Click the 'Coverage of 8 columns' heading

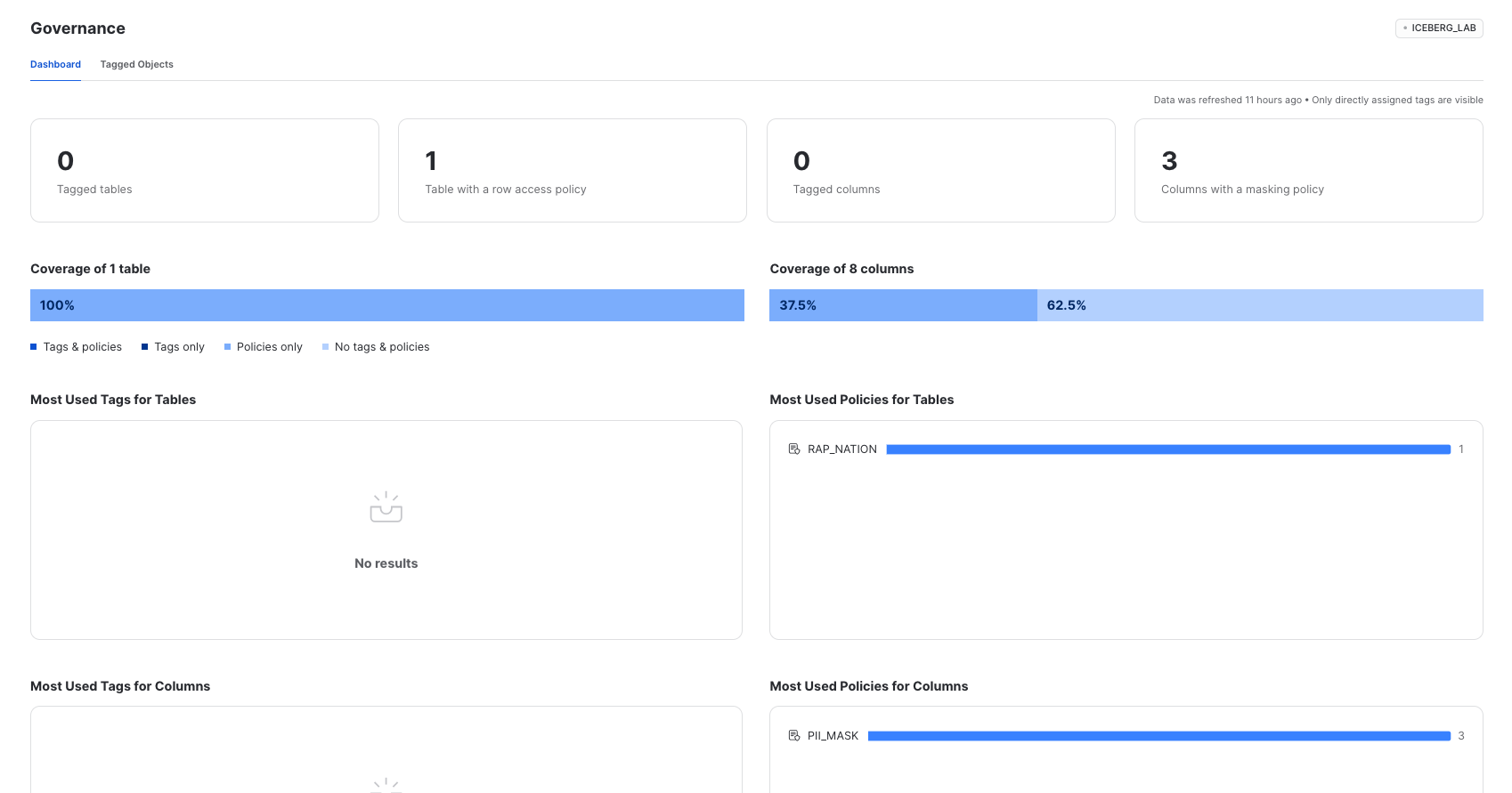(841, 269)
